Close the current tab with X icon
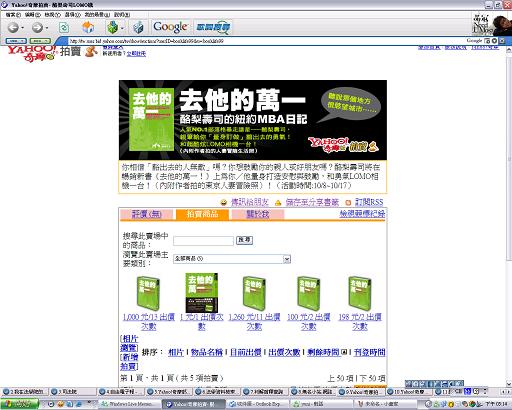The image size is (512, 410). tap(502, 41)
